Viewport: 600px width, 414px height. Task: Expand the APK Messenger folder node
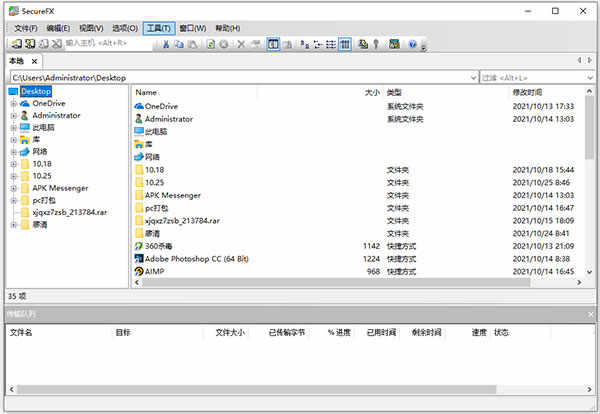tap(13, 188)
